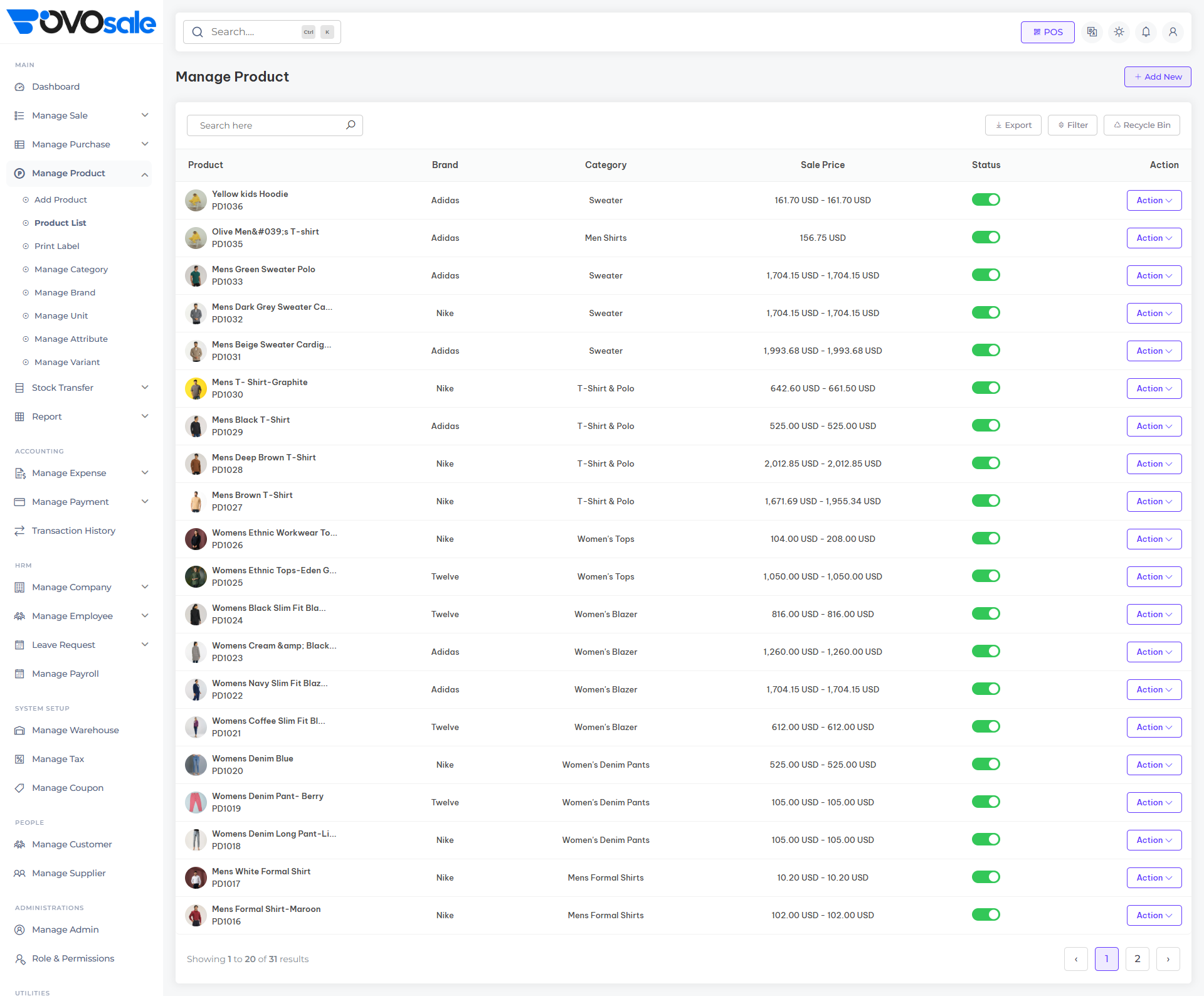Expand Manage Sale menu
Viewport: 1204px width, 996px height.
point(79,115)
